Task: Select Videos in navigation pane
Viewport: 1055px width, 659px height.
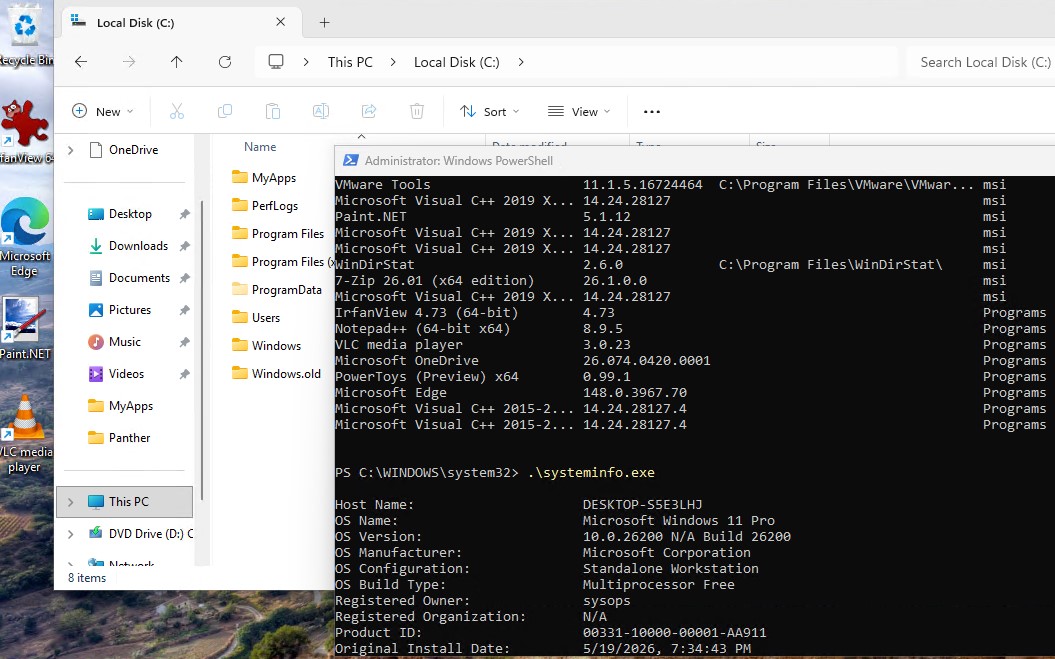Action: click(127, 374)
